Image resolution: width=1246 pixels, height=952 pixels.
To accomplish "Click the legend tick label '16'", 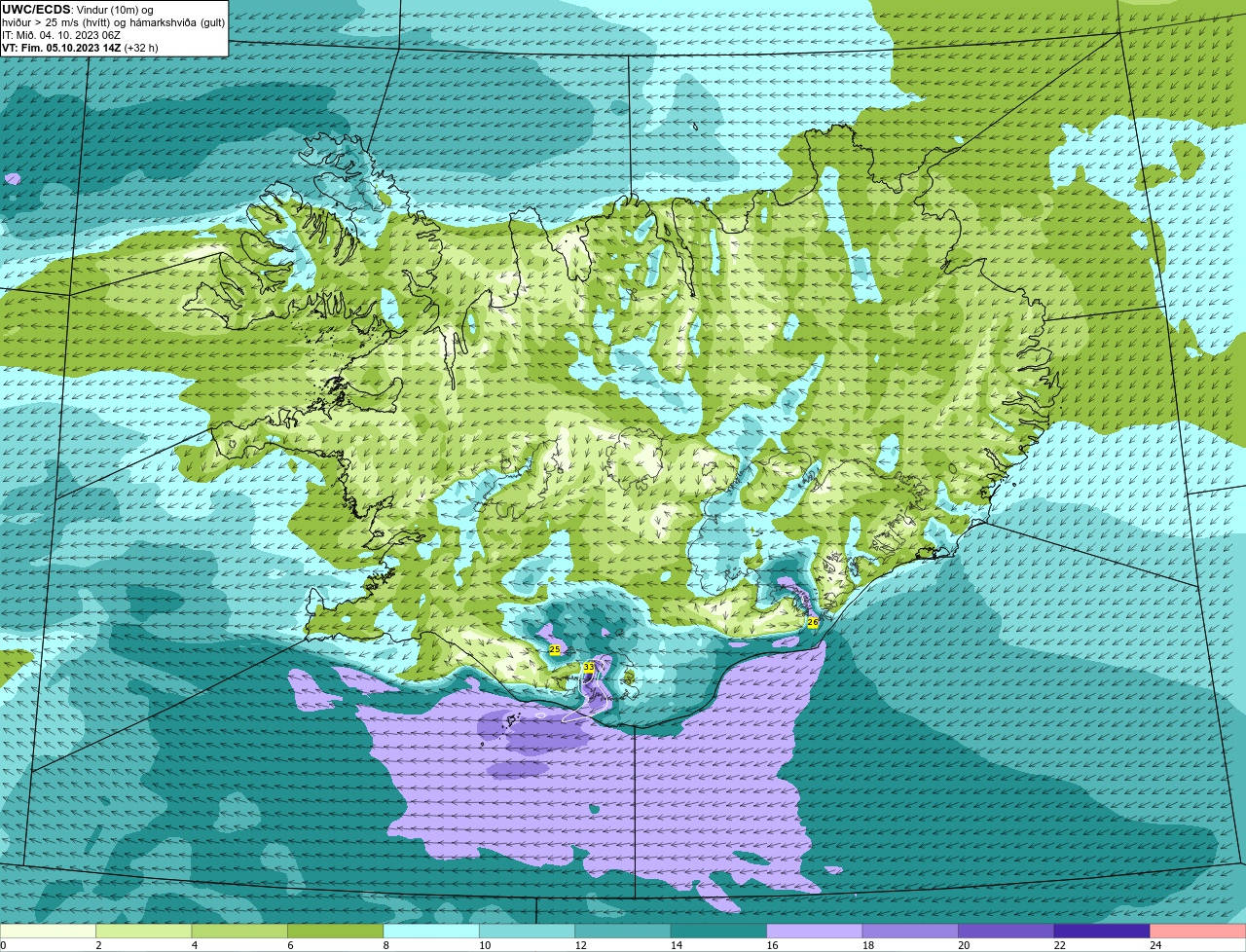I will [x=772, y=945].
